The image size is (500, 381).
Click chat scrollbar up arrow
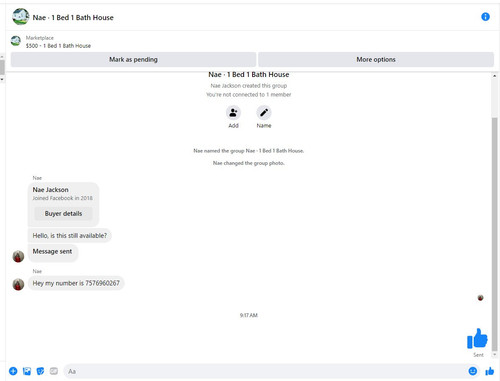click(x=495, y=76)
